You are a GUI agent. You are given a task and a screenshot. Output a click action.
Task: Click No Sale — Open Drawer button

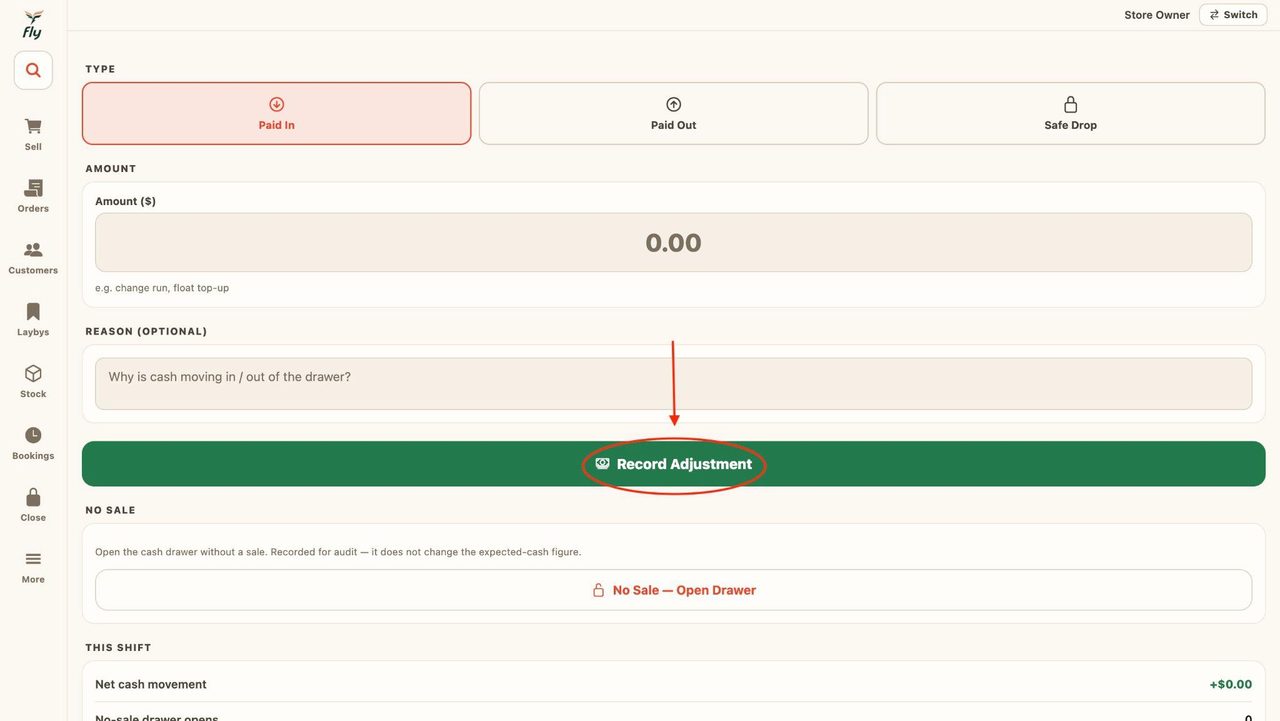[673, 590]
